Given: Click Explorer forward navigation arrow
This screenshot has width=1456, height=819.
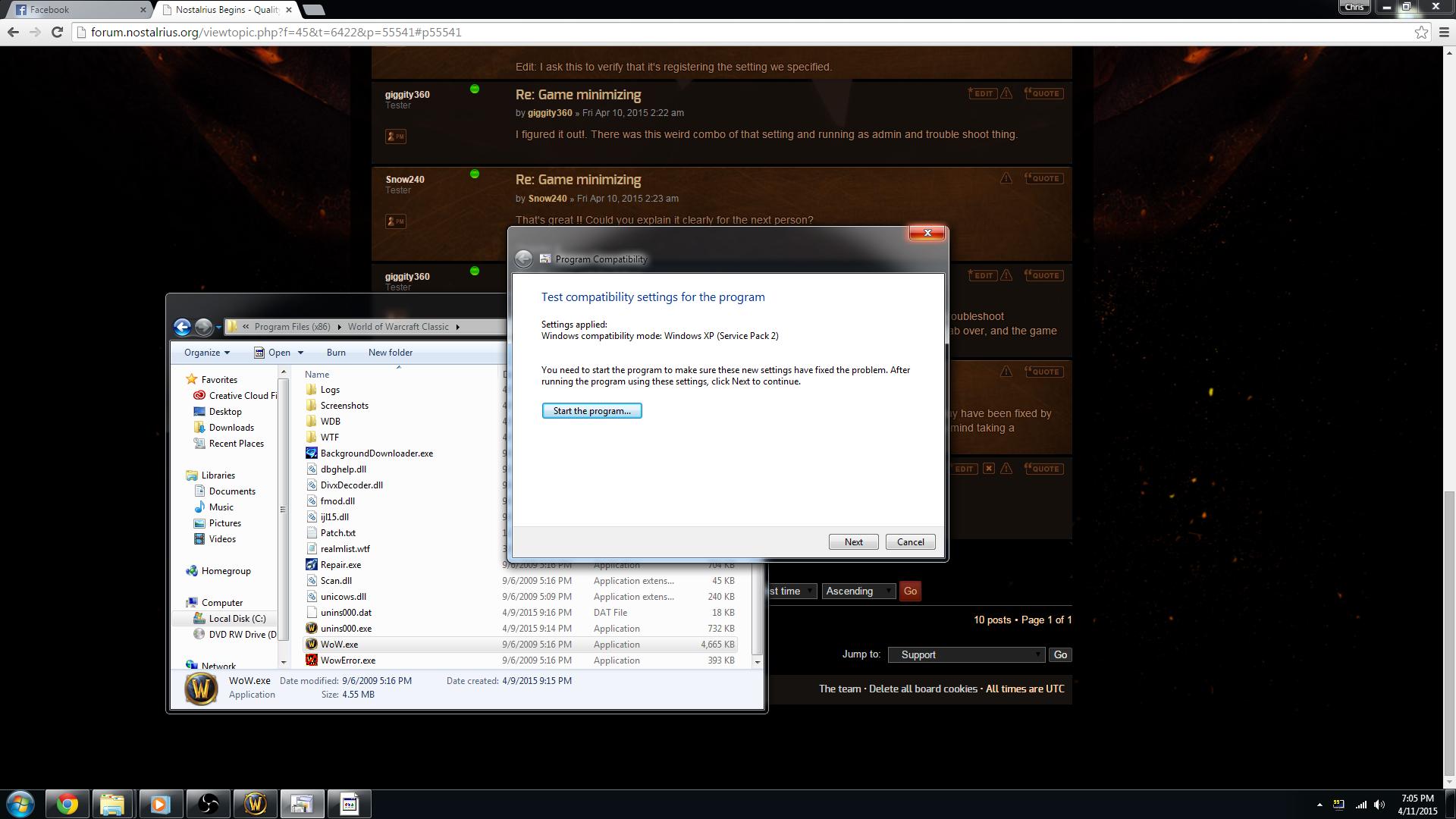Looking at the screenshot, I should (203, 327).
